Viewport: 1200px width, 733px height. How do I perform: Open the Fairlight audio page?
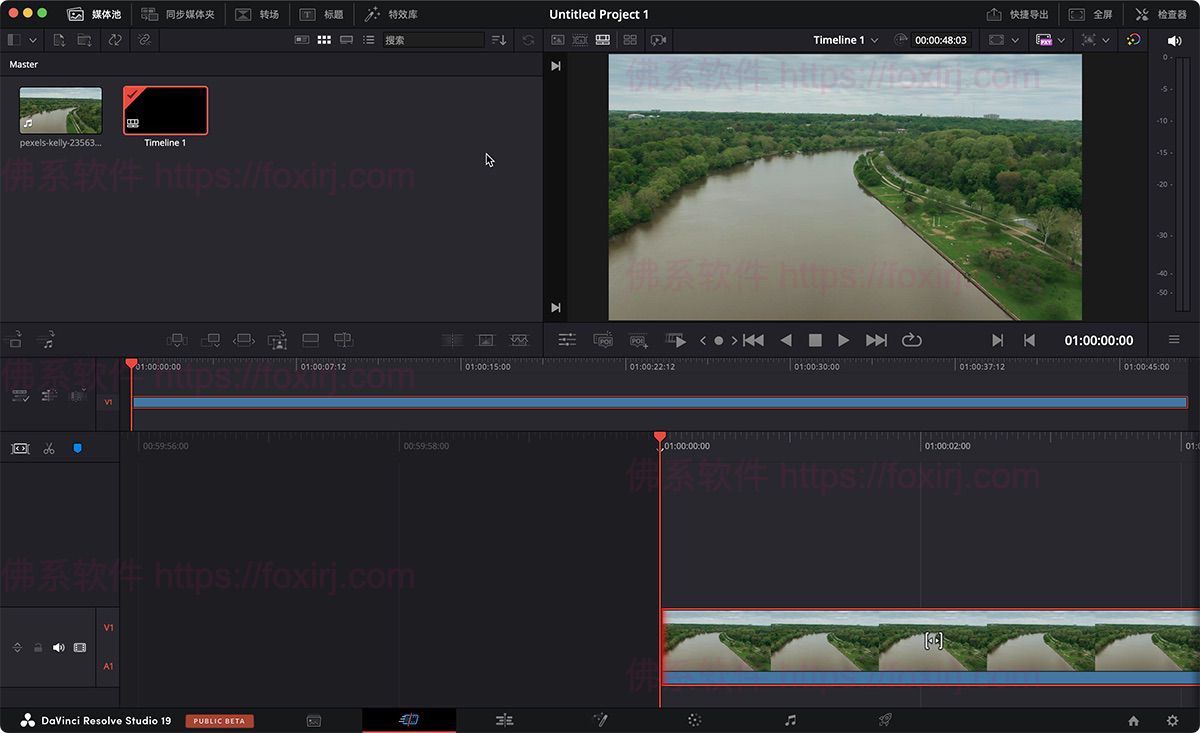coord(789,719)
